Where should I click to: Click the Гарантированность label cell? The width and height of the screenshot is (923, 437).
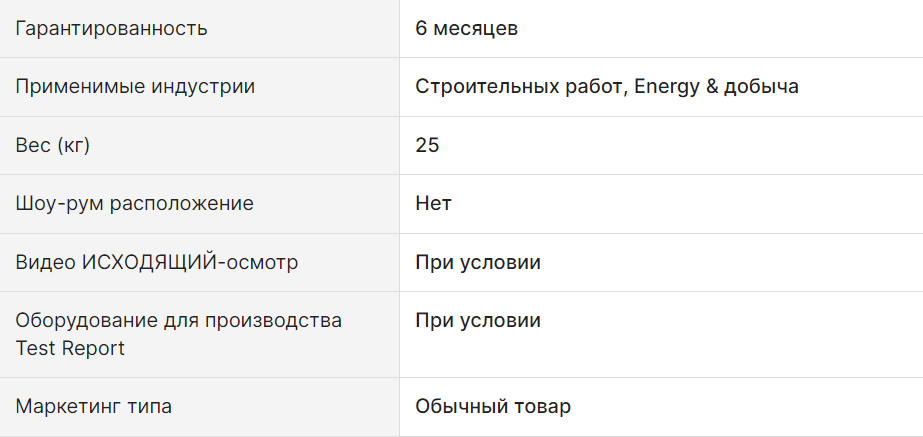pos(200,28)
